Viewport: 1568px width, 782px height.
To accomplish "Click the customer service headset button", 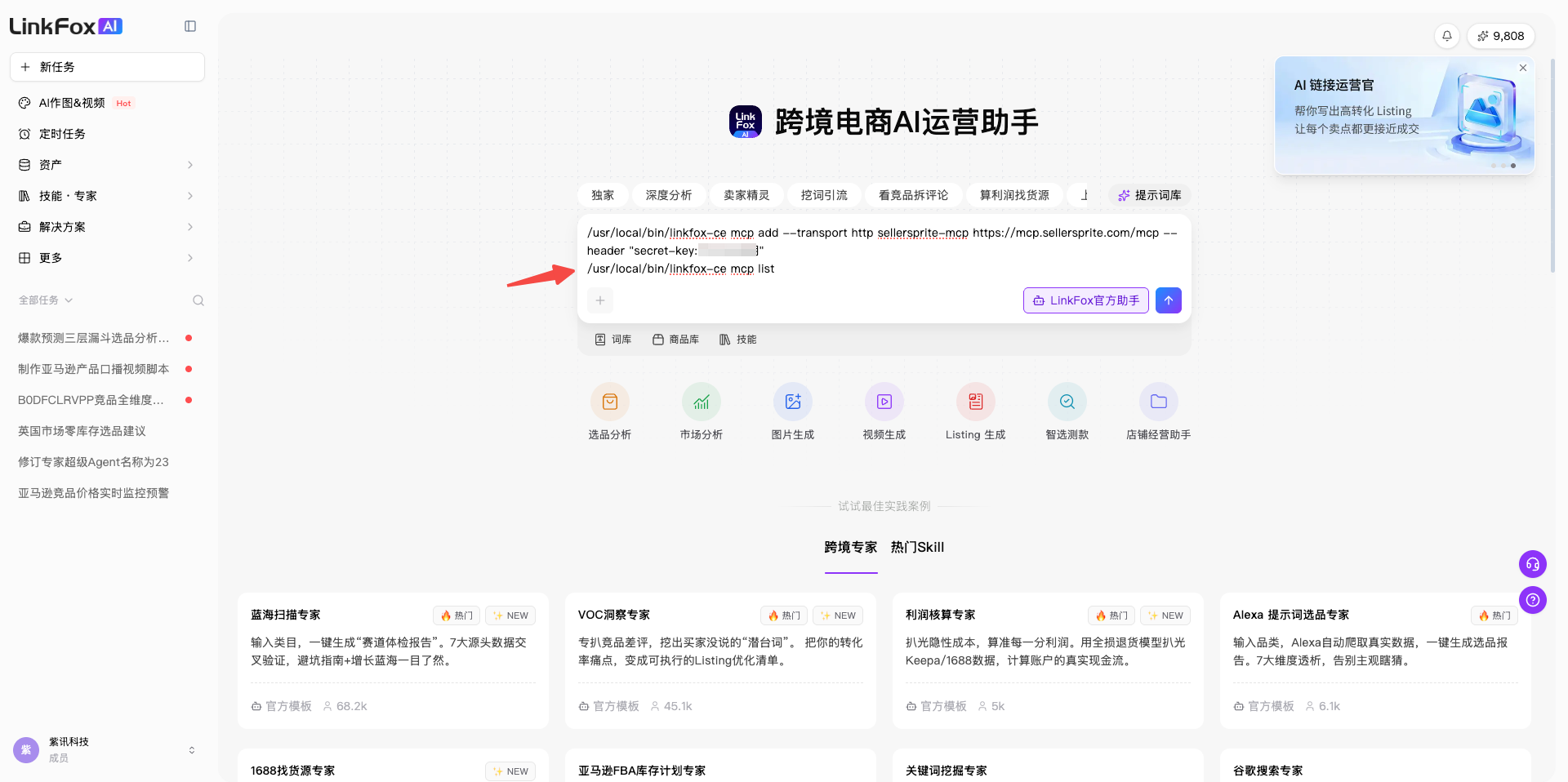I will click(1533, 564).
